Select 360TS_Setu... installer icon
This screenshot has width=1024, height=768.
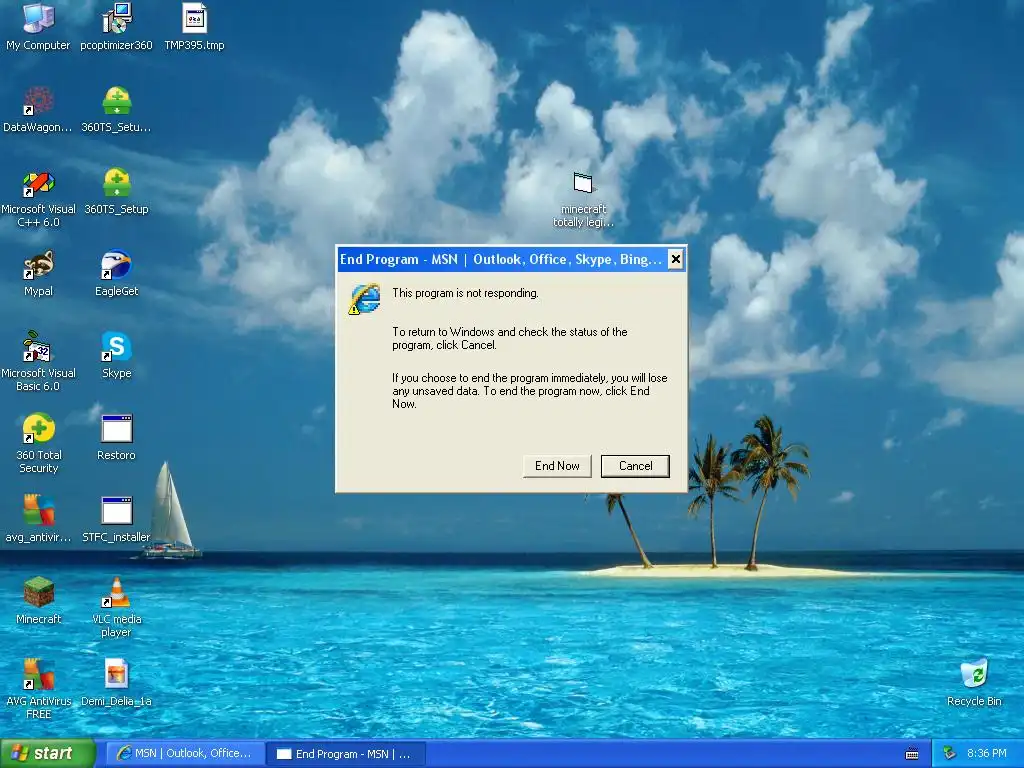point(116,109)
